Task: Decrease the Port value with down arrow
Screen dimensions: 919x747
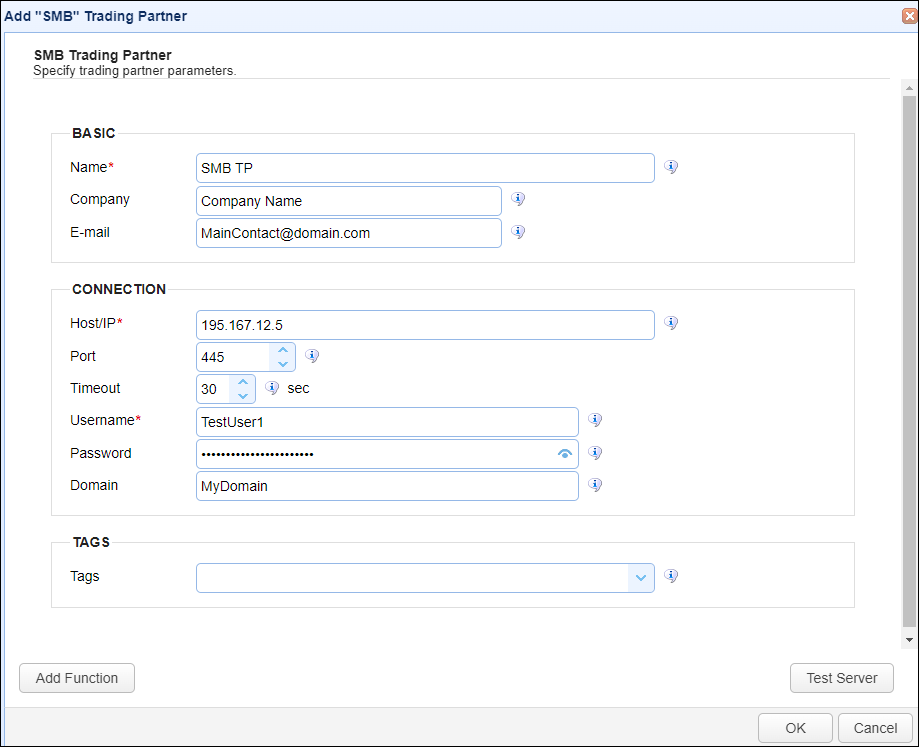Action: coord(283,364)
